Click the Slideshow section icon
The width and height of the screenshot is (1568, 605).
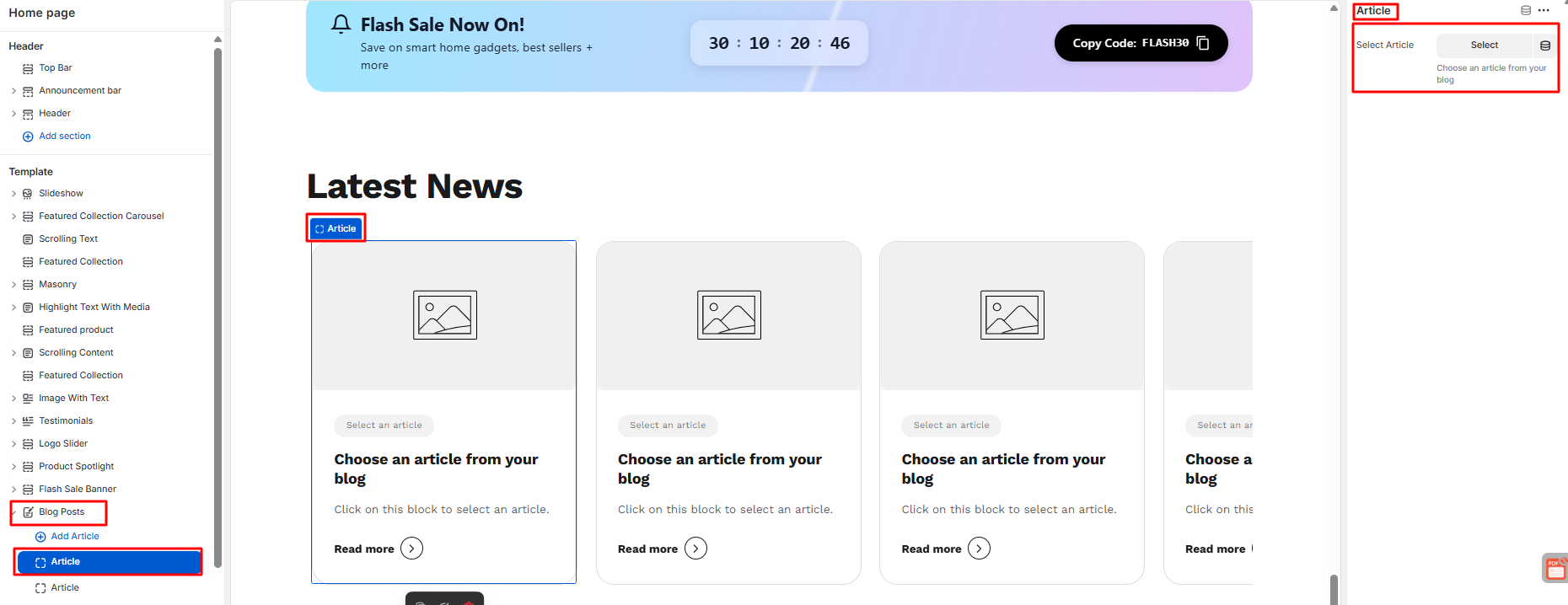(28, 194)
